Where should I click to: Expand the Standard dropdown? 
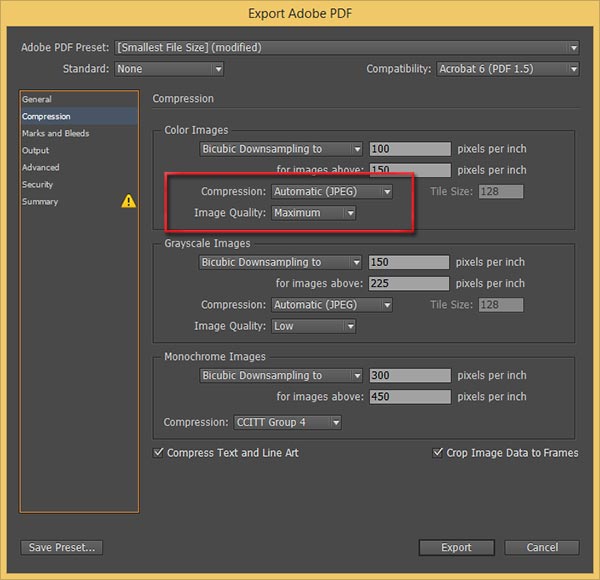(x=168, y=69)
